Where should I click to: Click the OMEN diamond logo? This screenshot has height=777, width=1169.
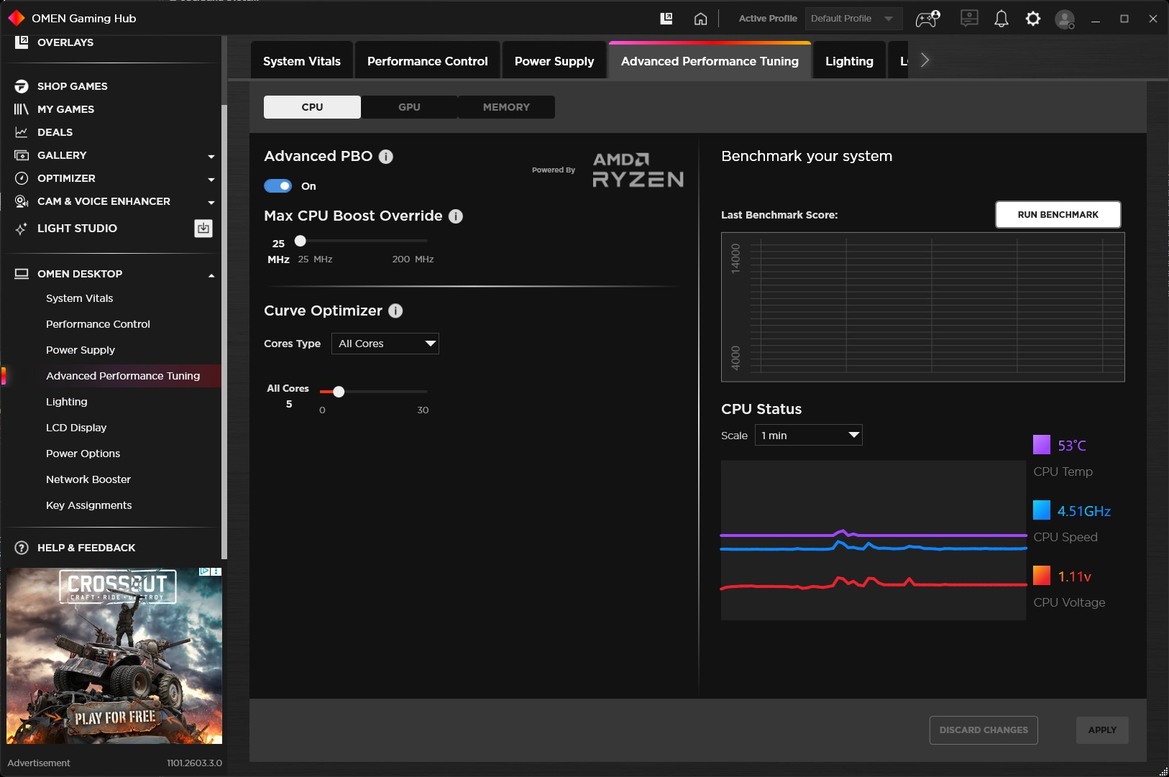pyautogui.click(x=16, y=18)
